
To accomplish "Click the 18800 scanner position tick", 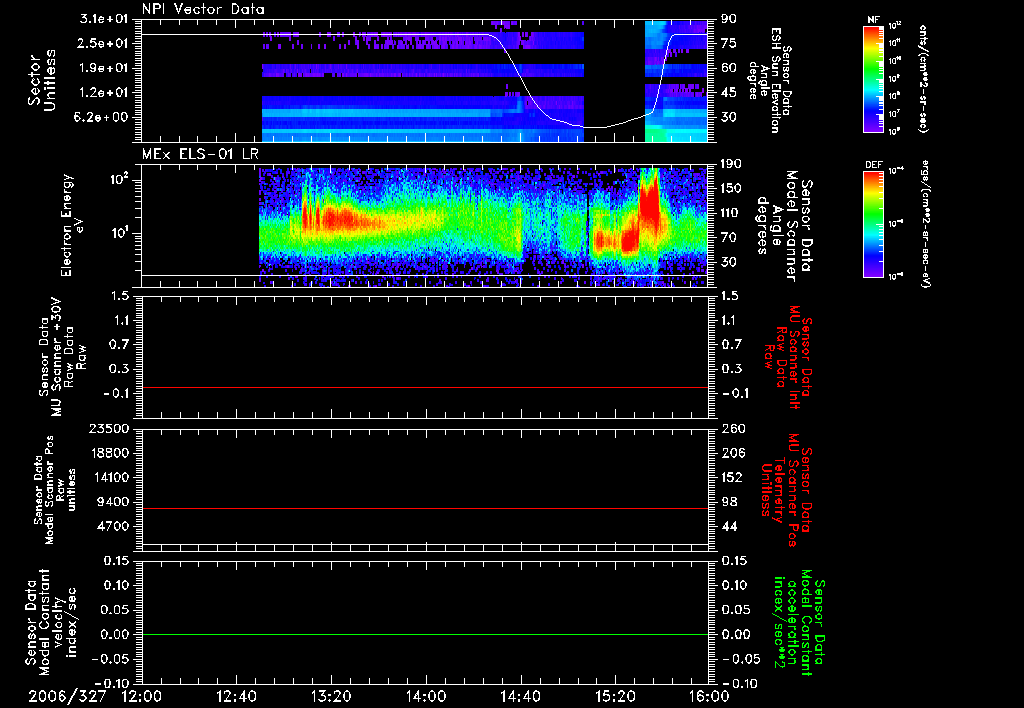I will 108,453.
